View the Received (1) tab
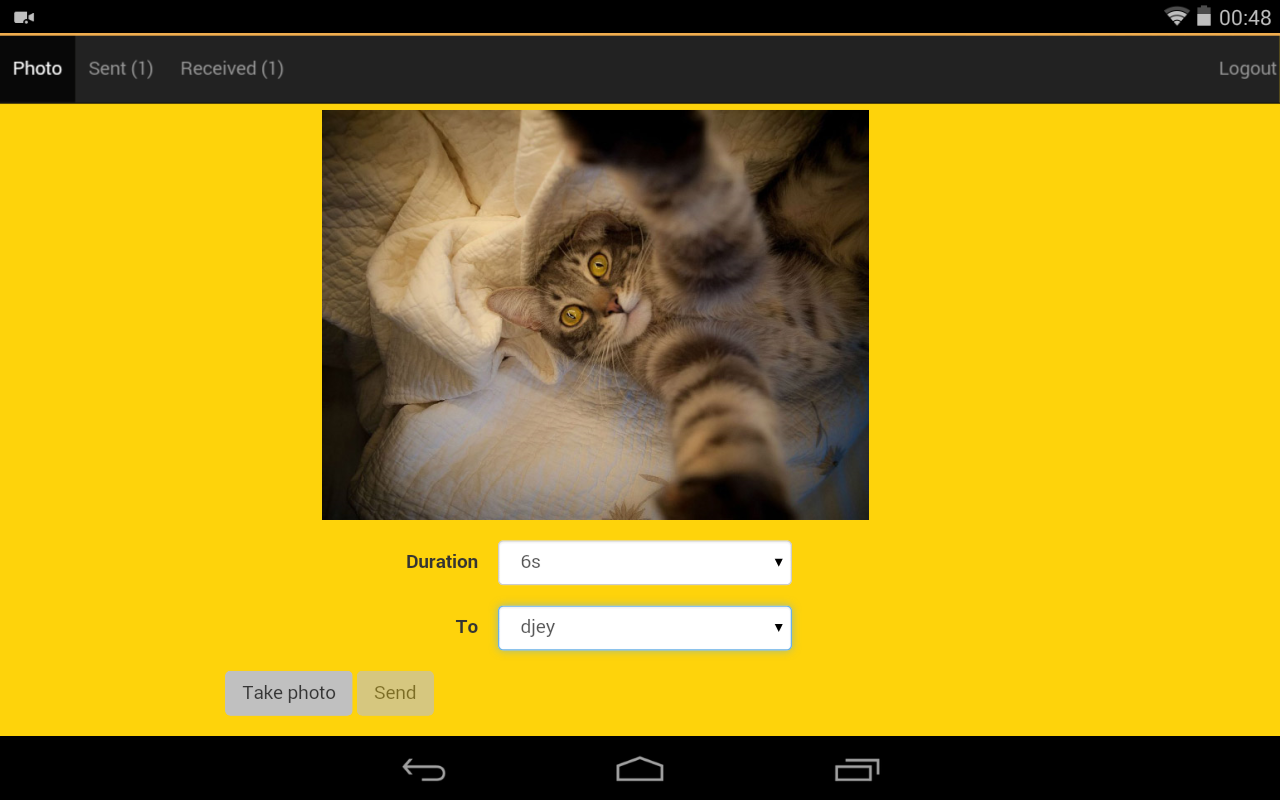The height and width of the screenshot is (800, 1280). pyautogui.click(x=232, y=69)
